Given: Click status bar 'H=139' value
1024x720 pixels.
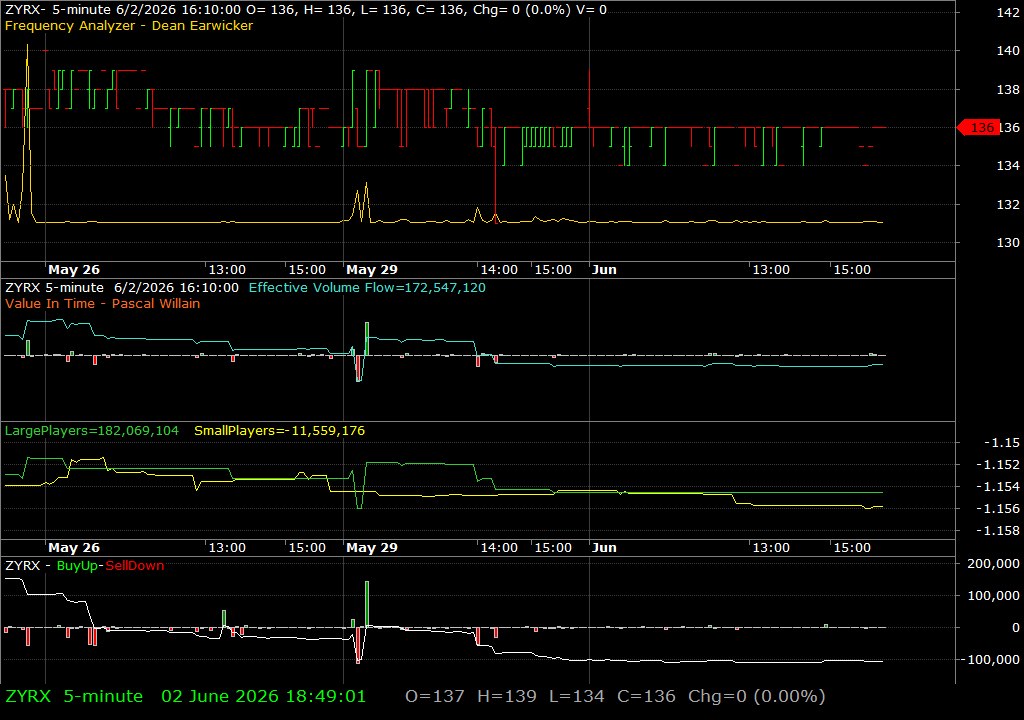Looking at the screenshot, I should (x=507, y=696).
